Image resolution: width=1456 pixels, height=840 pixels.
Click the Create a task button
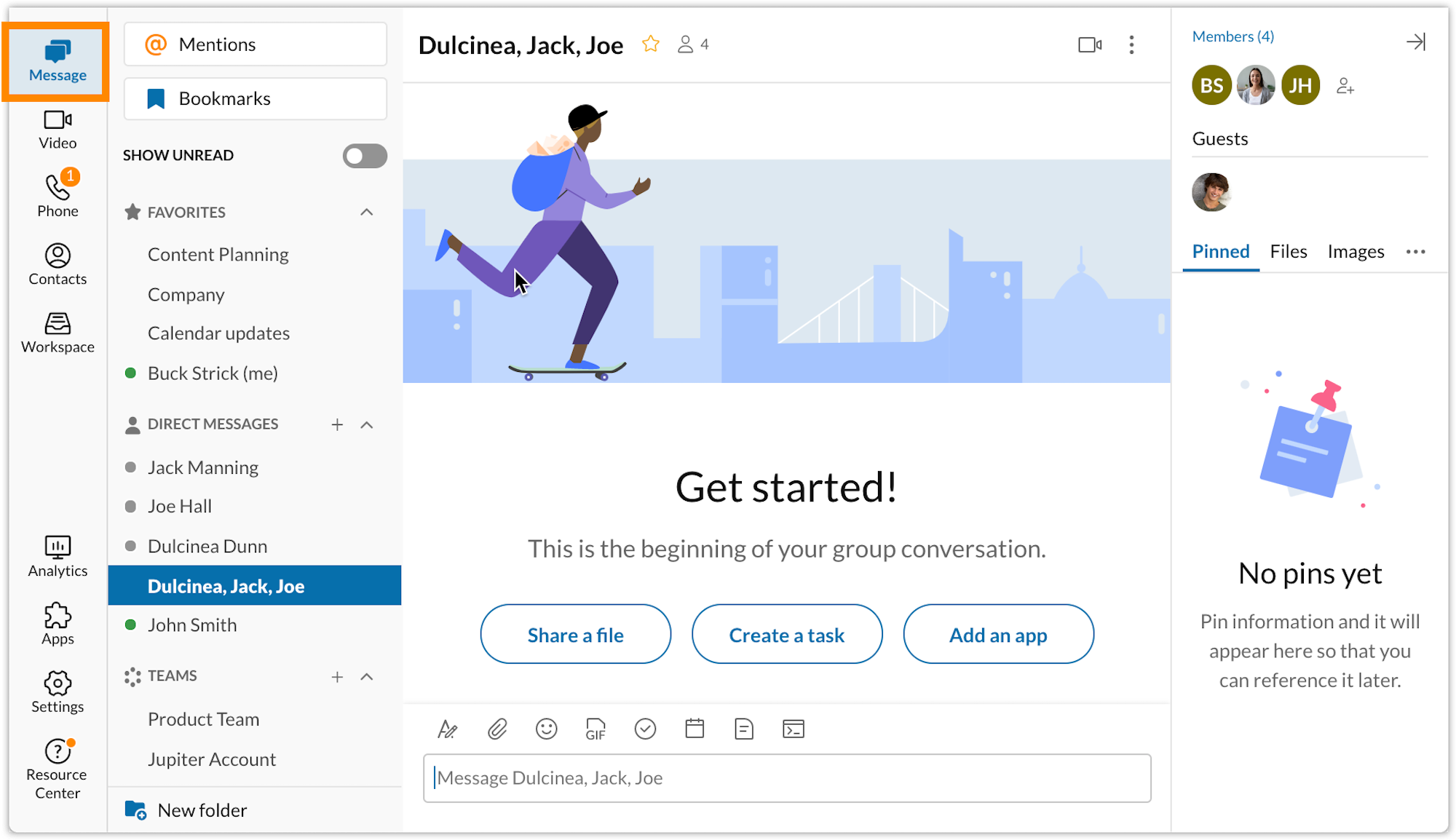click(786, 634)
